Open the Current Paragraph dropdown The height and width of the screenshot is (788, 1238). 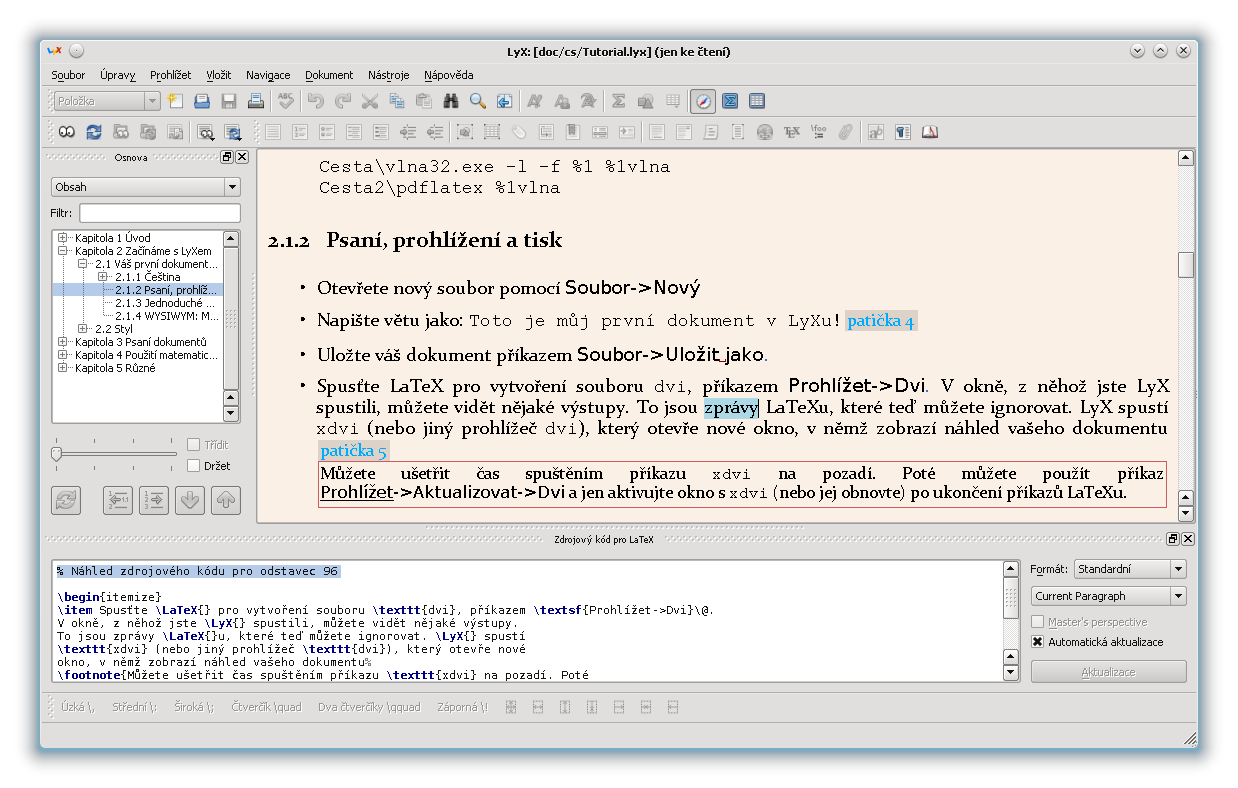click(x=1109, y=596)
